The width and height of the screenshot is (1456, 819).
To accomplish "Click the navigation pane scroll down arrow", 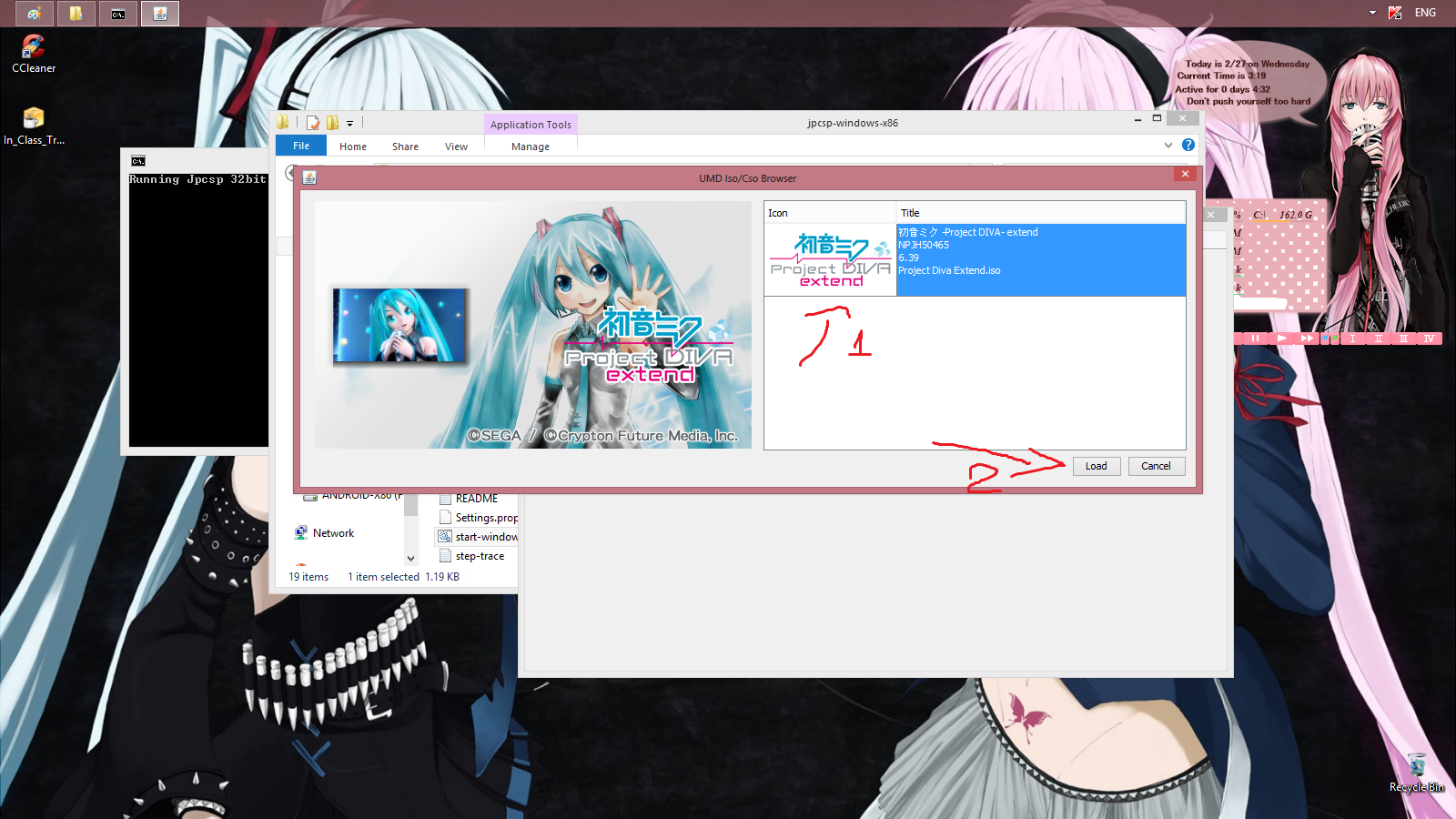I will click(410, 559).
